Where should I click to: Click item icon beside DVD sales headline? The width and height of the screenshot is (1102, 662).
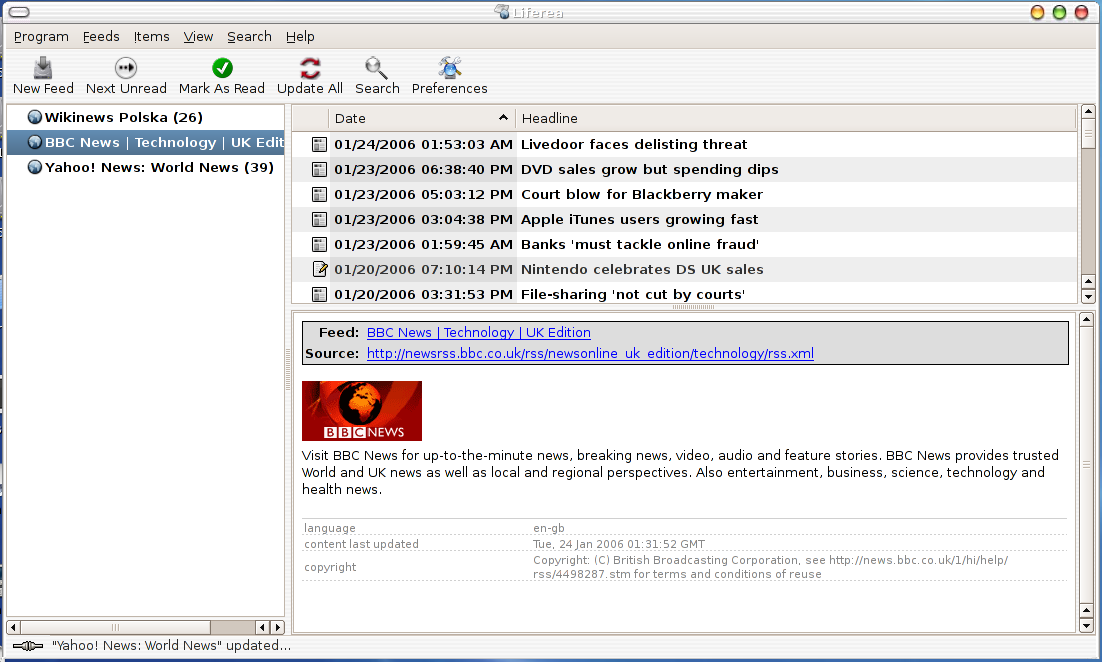[x=319, y=169]
